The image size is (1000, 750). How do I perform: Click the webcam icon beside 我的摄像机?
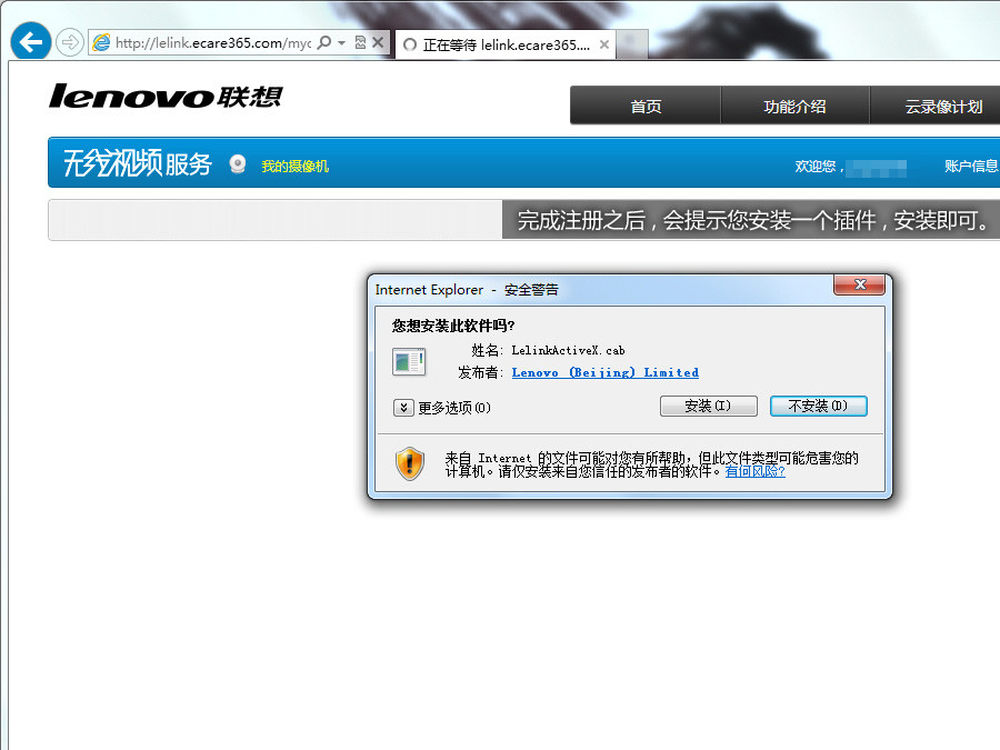(x=238, y=165)
